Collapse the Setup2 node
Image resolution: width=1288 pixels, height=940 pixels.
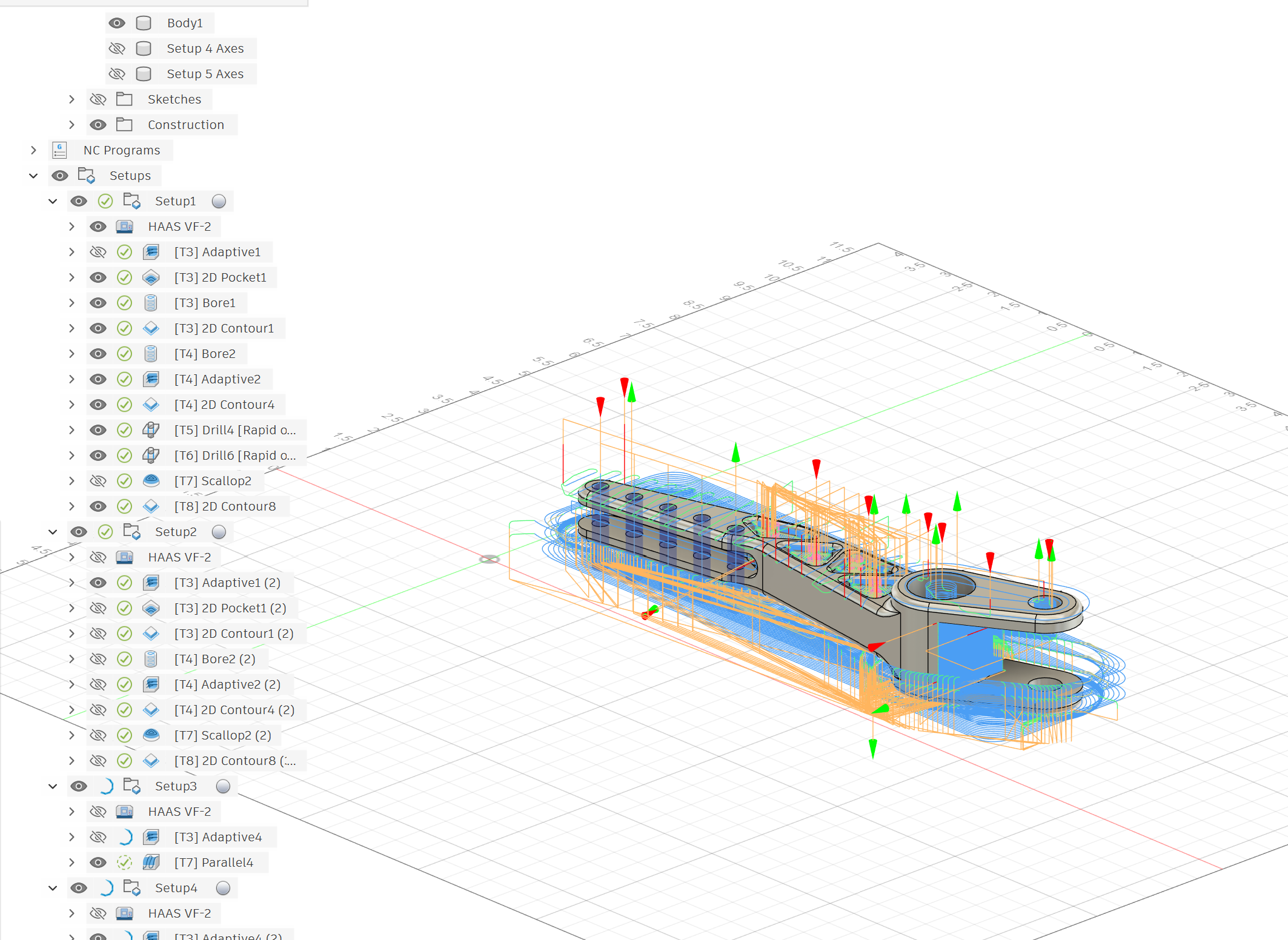53,532
